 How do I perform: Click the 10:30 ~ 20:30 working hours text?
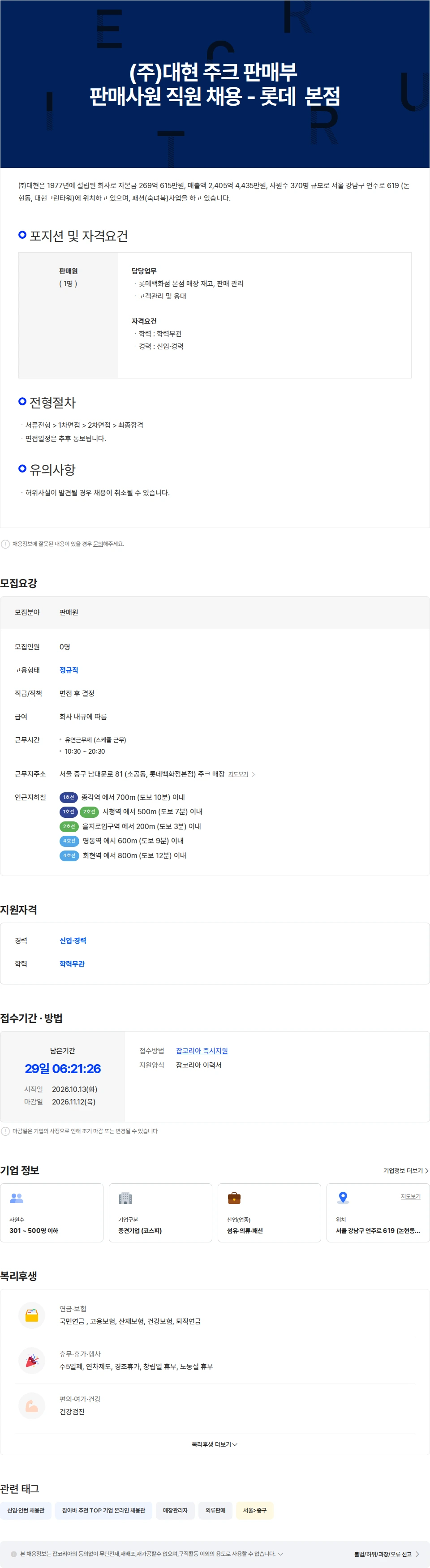(85, 752)
